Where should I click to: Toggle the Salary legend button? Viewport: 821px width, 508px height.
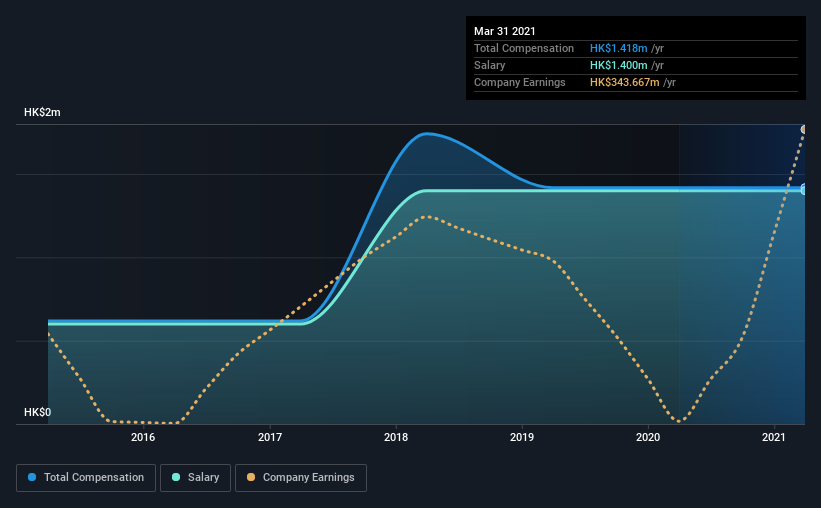click(x=195, y=478)
